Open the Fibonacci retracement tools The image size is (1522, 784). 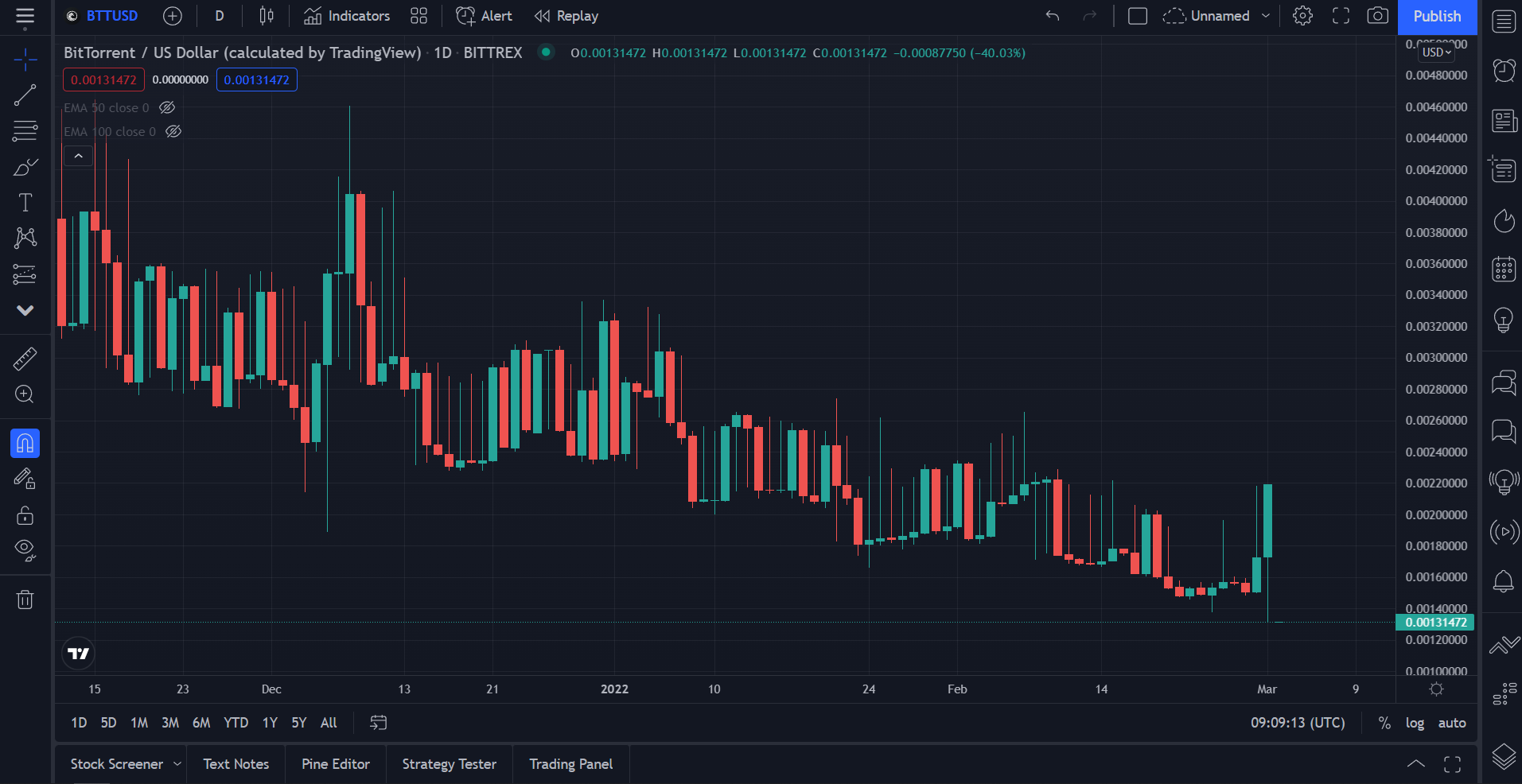coord(25,130)
